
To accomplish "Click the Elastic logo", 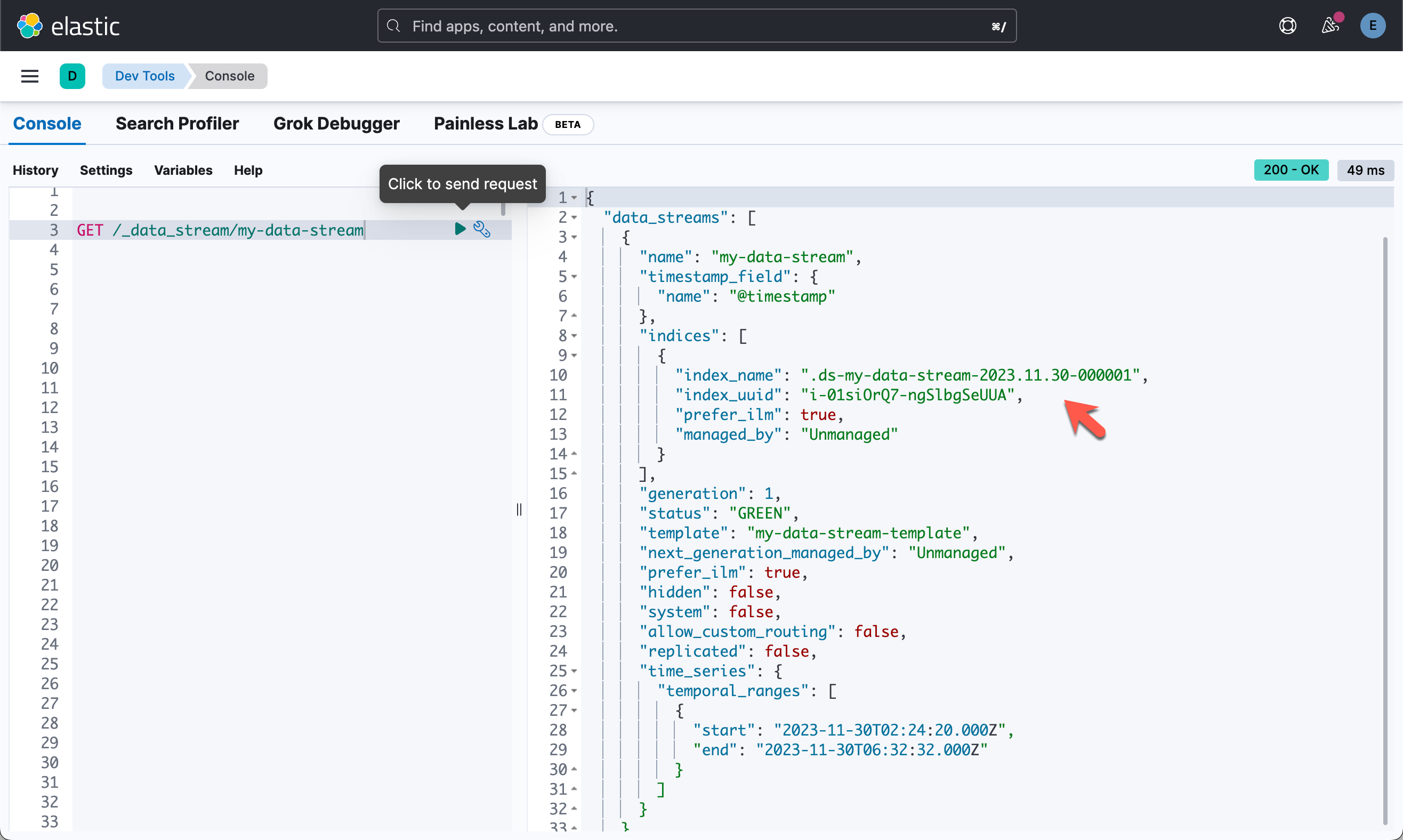I will tap(68, 26).
